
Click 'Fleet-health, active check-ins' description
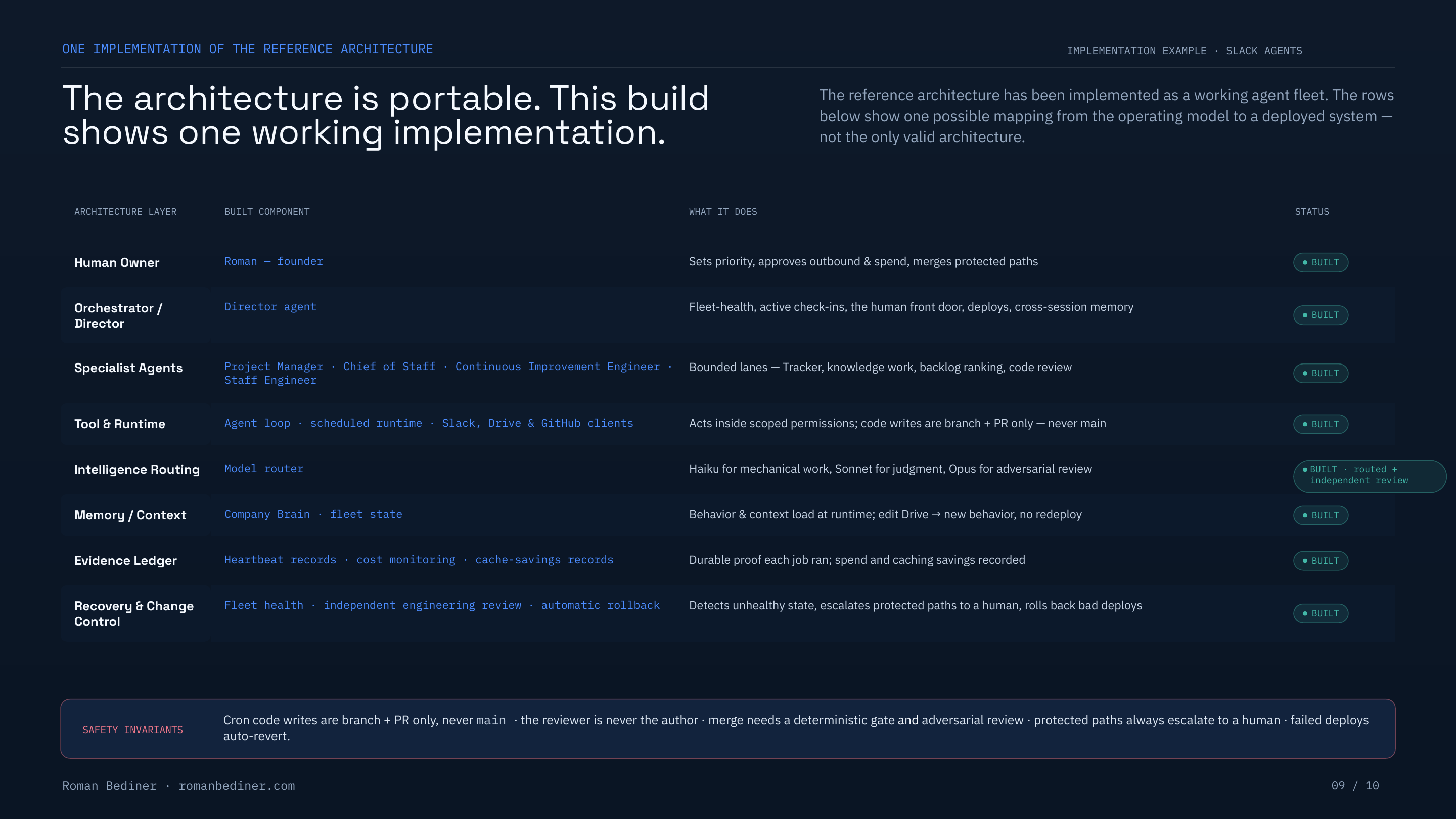[x=911, y=307]
